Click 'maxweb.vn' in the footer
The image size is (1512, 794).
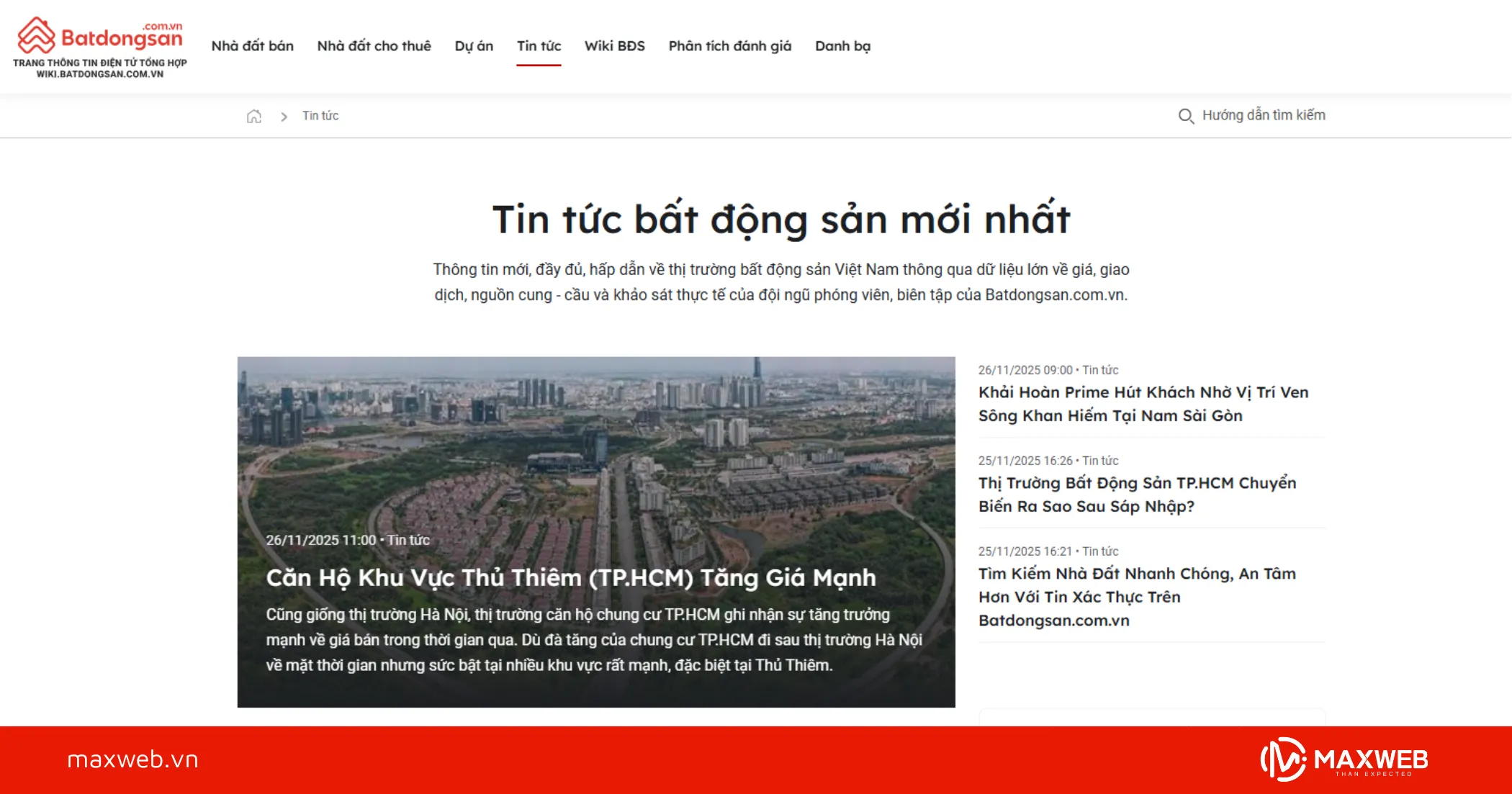tap(131, 757)
